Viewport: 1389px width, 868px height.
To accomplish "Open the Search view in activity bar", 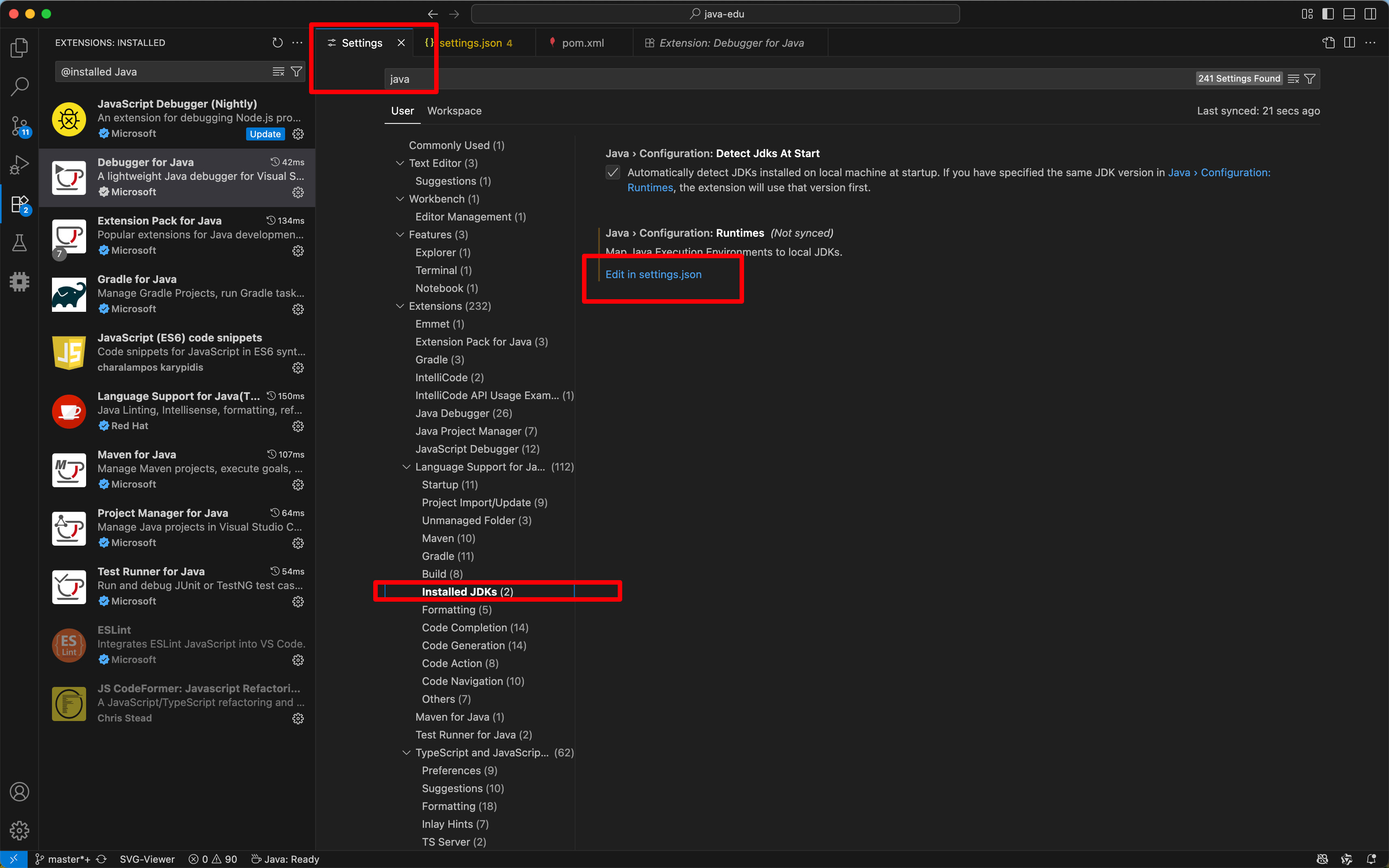I will (19, 87).
